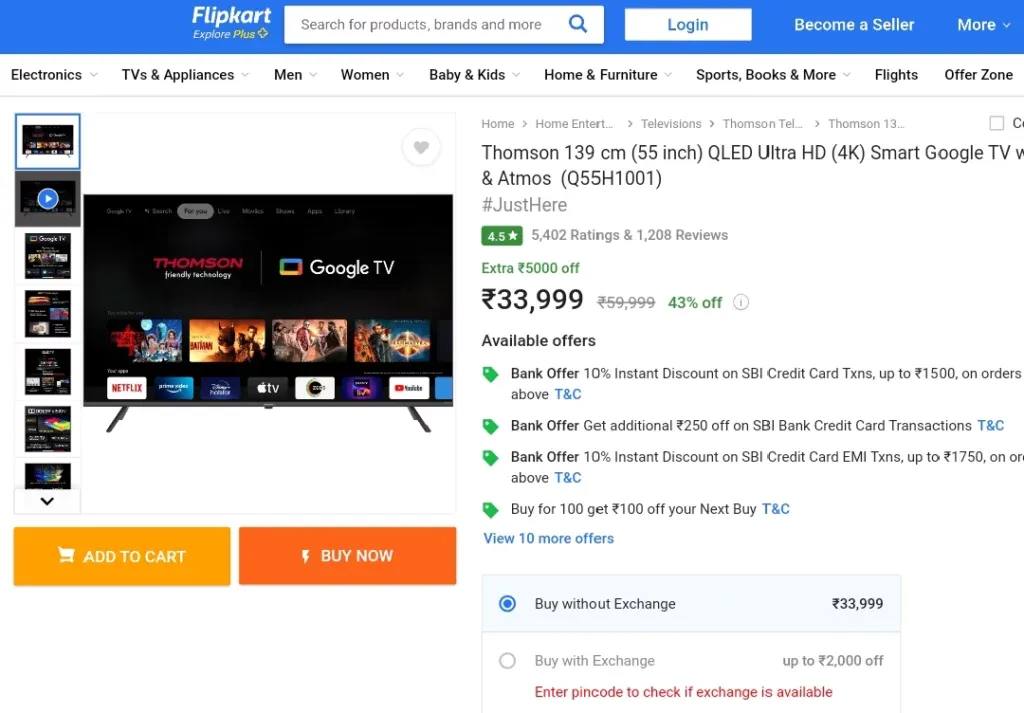Go to Televisions breadcrumb
The height and width of the screenshot is (713, 1024).
click(x=671, y=123)
